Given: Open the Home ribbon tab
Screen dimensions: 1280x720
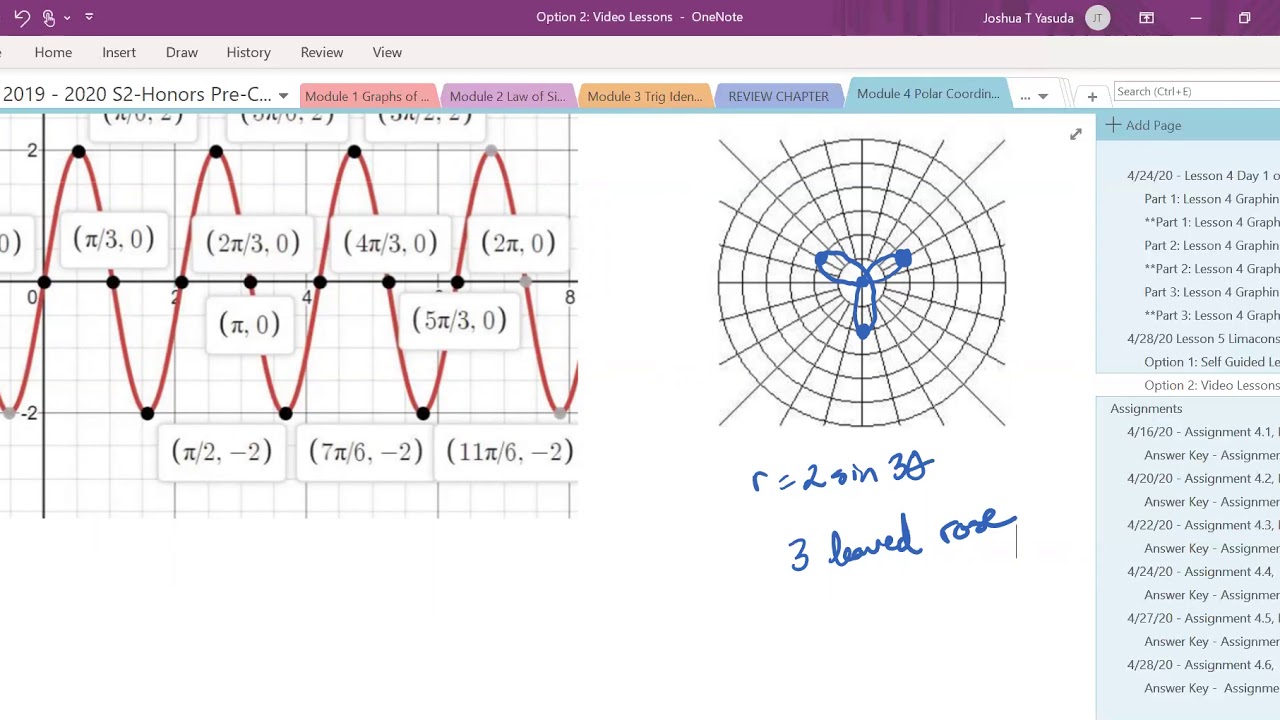Looking at the screenshot, I should (53, 52).
